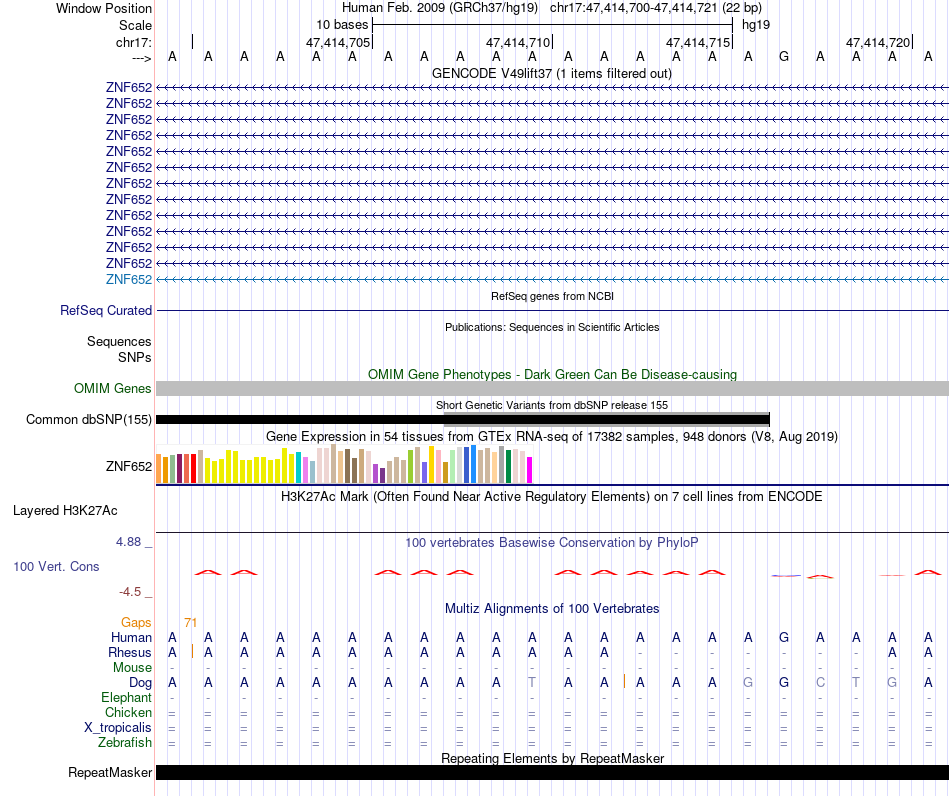The width and height of the screenshot is (950, 796).
Task: Open the OMIM Gene Phenotypes track title
Action: 552,374
